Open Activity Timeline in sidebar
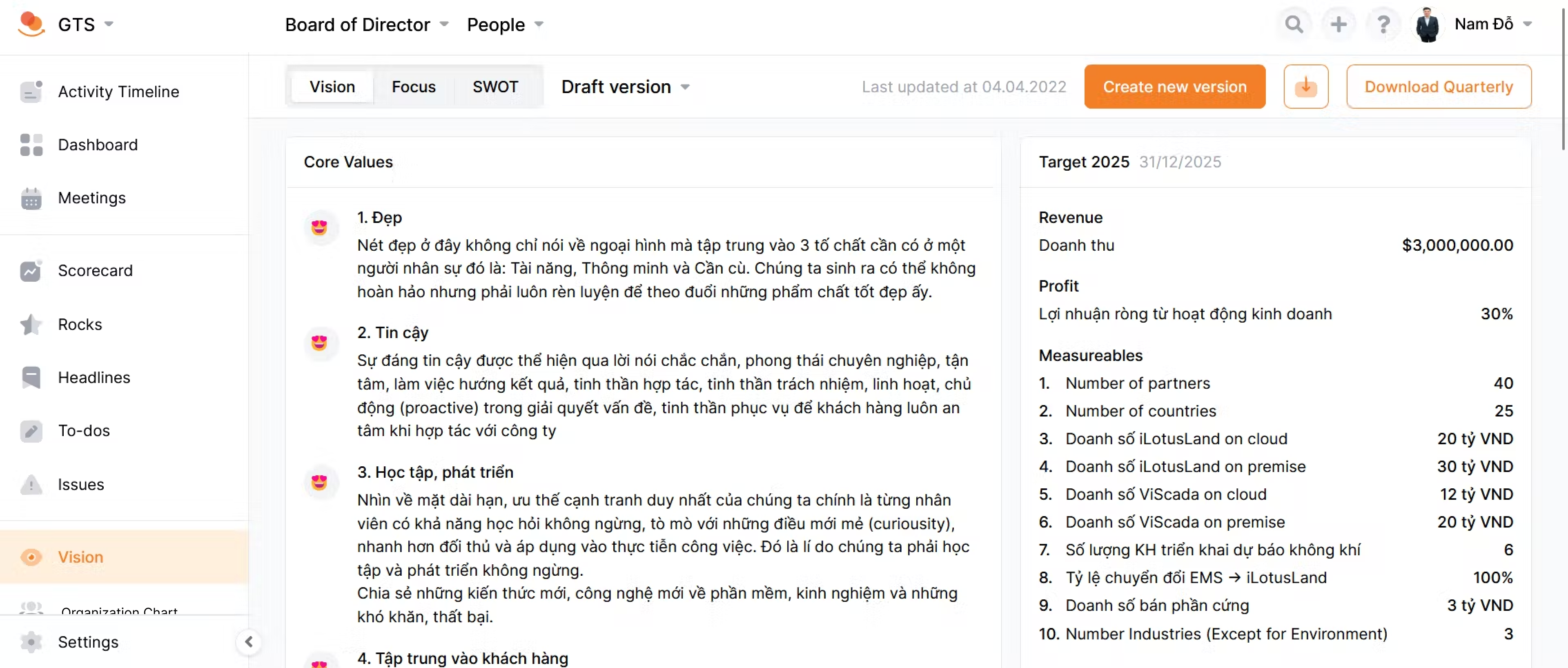Screen dimensions: 1568x668 tap(118, 91)
